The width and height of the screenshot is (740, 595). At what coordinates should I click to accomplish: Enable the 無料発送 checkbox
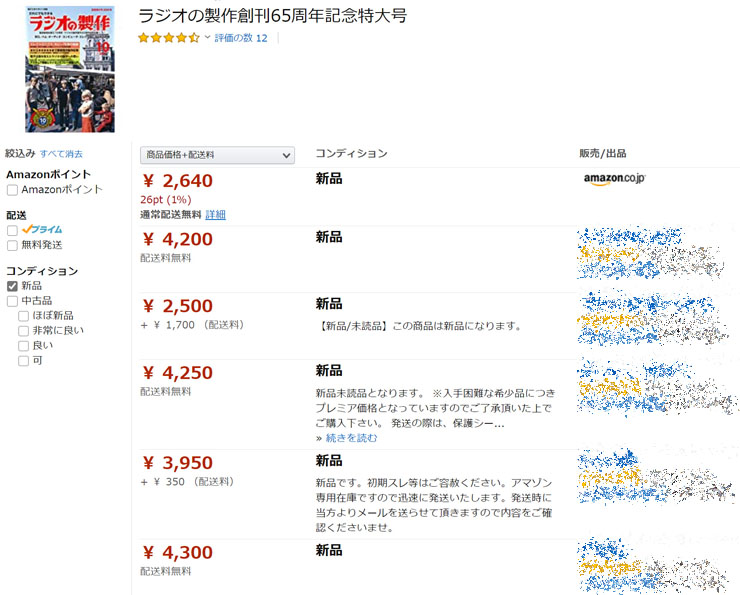[x=12, y=245]
